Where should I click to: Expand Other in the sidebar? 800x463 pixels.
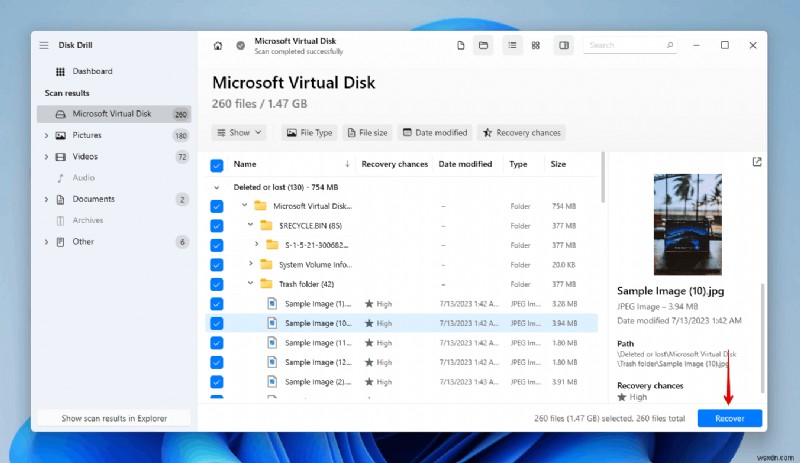(x=46, y=242)
